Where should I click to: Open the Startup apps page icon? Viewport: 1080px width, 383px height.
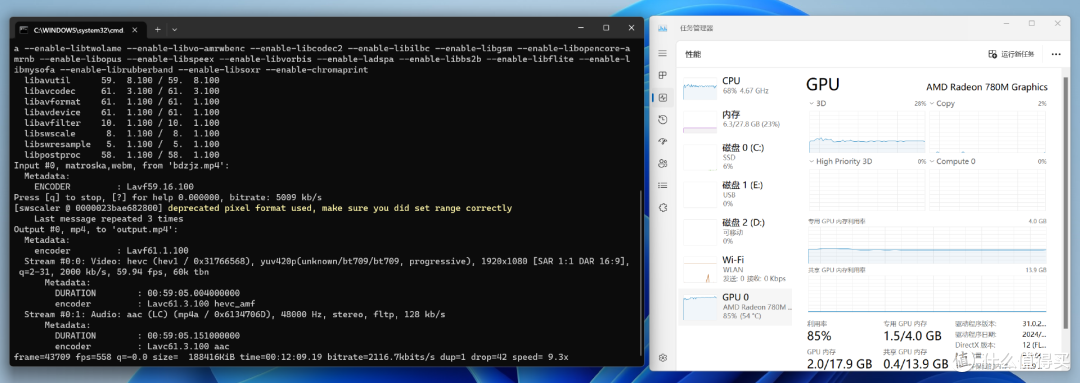point(663,141)
